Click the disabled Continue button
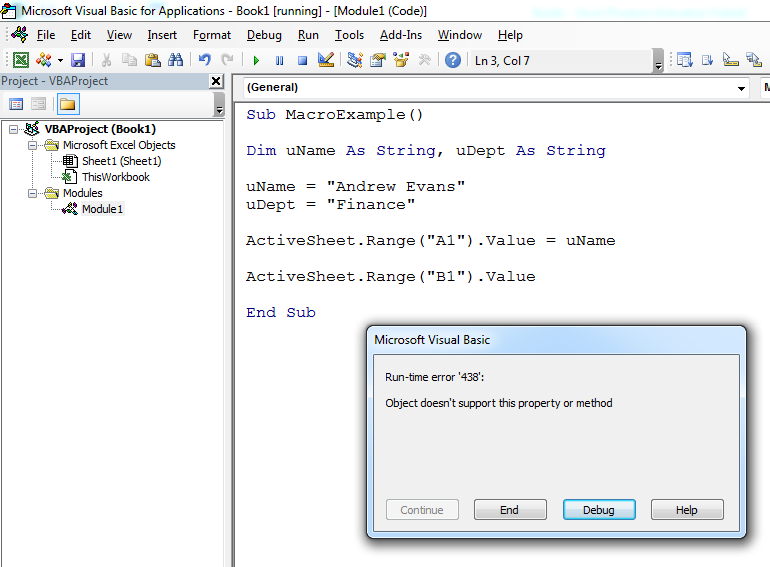The width and height of the screenshot is (770, 567). [x=422, y=510]
